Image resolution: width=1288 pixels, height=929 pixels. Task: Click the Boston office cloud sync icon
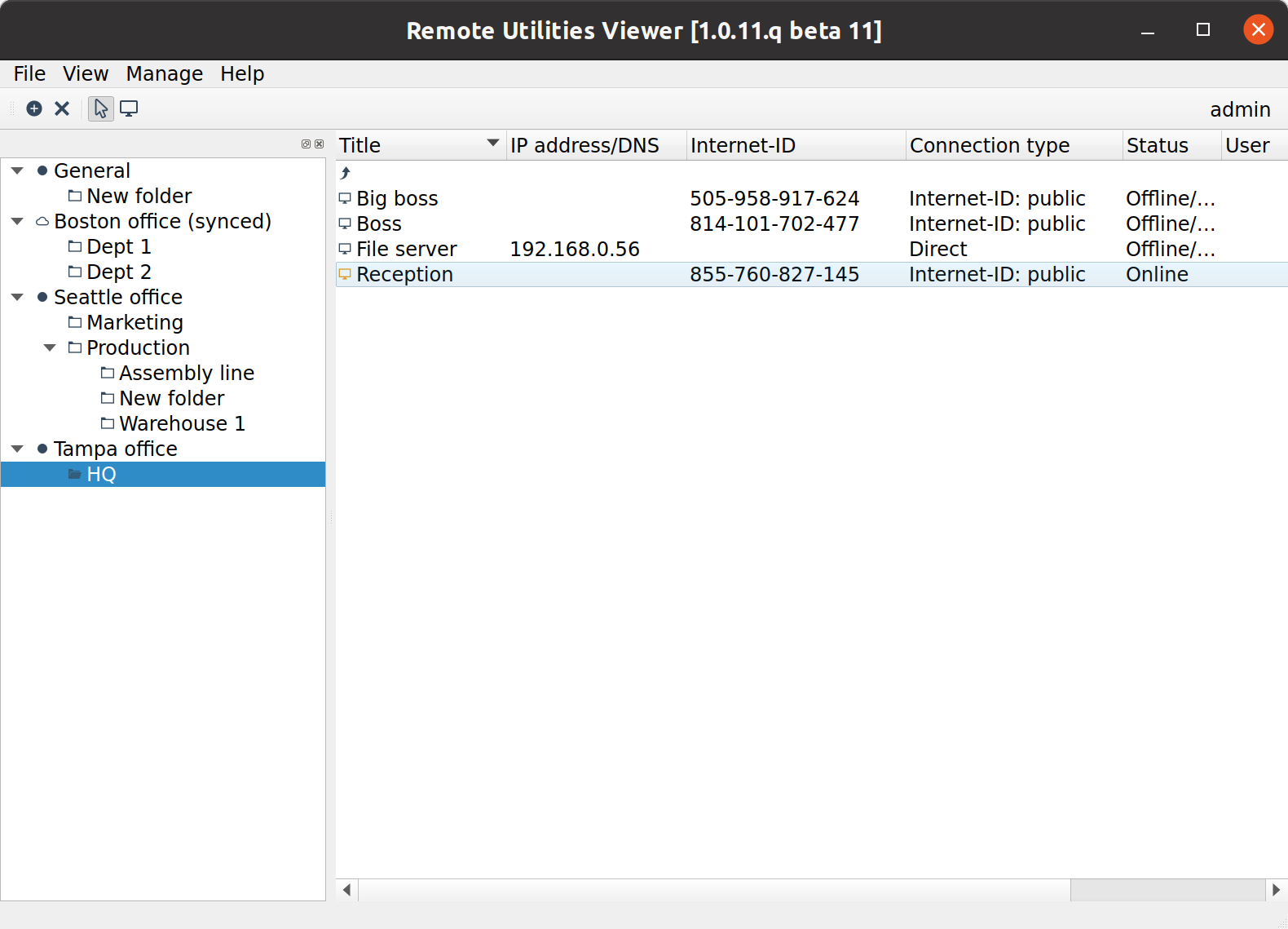point(42,222)
